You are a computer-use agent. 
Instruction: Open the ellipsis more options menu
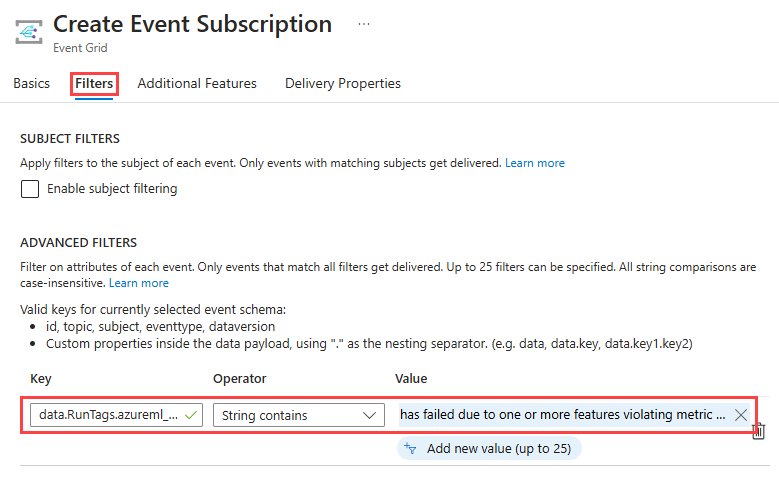click(x=364, y=24)
